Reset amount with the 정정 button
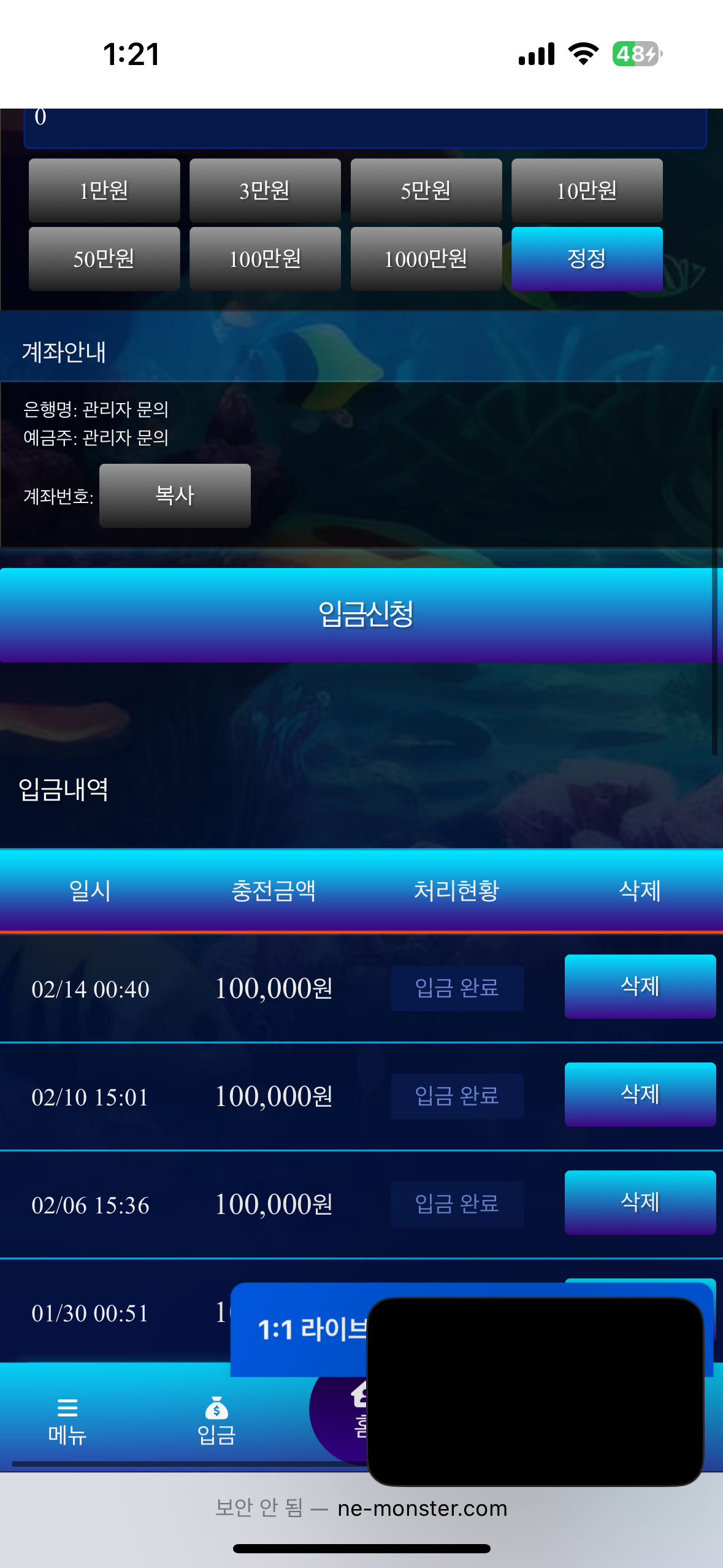 pyautogui.click(x=587, y=259)
